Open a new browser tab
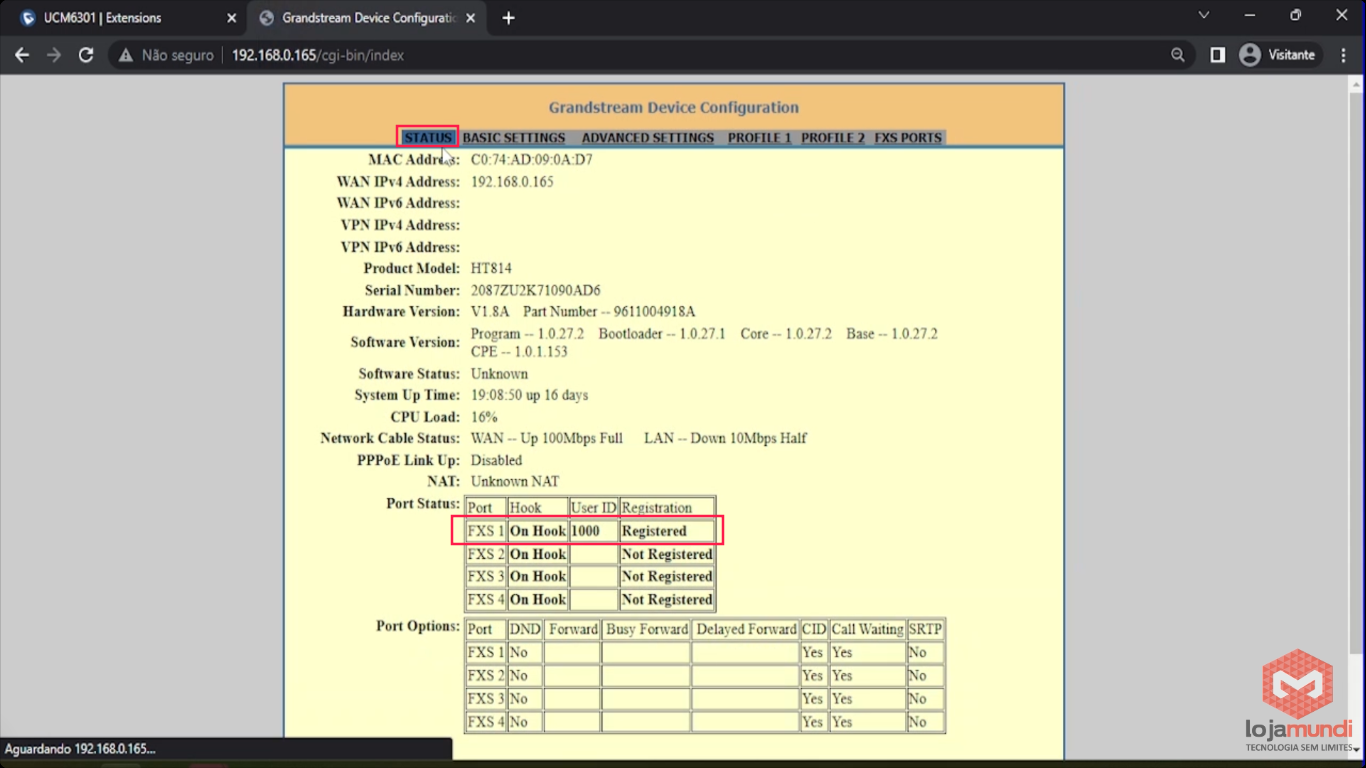This screenshot has width=1366, height=768. coord(508,18)
